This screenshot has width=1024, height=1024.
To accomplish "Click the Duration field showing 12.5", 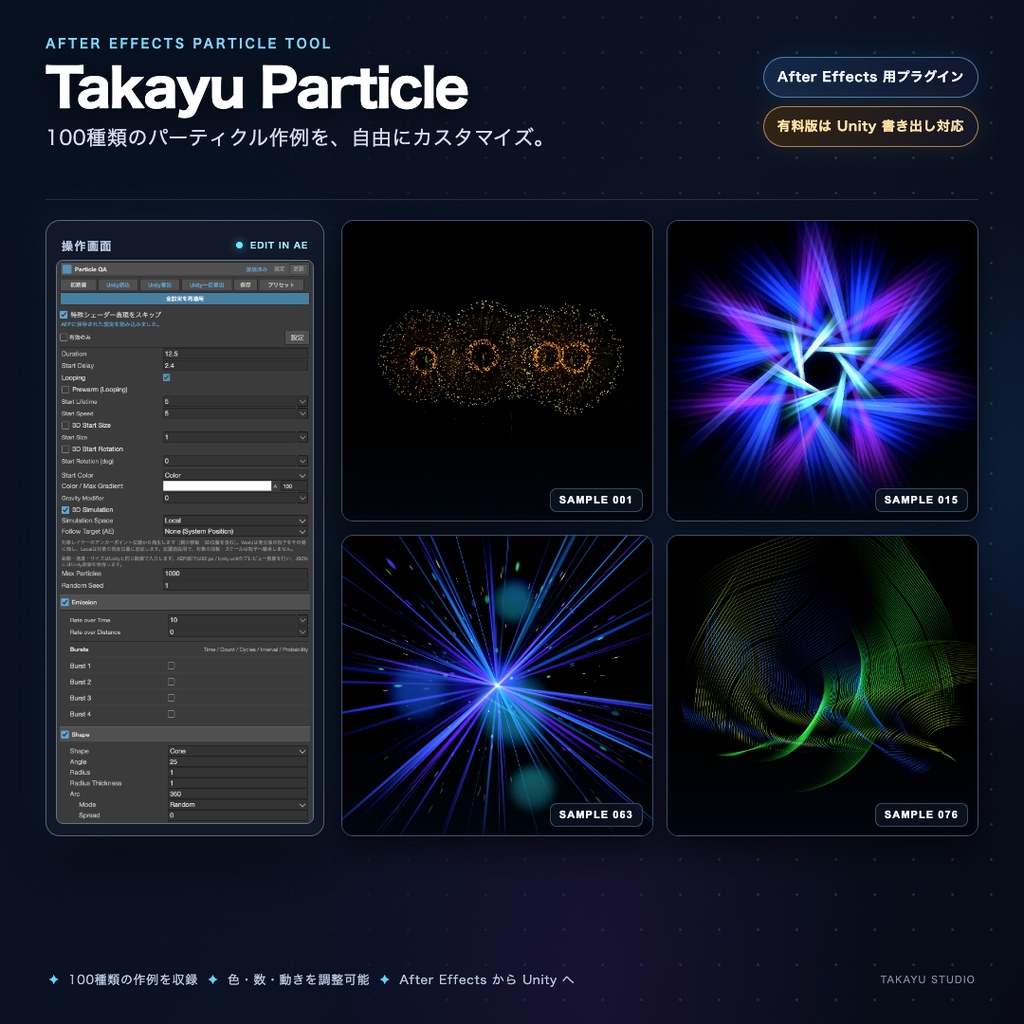I will point(235,354).
